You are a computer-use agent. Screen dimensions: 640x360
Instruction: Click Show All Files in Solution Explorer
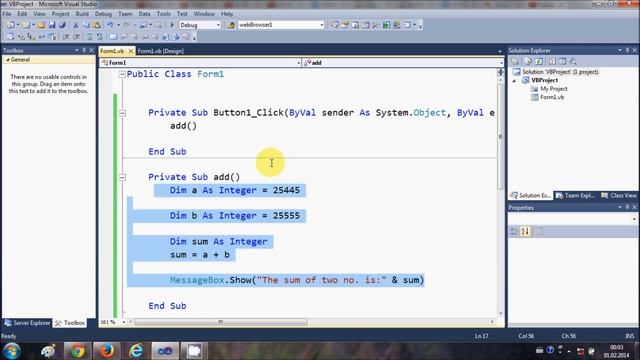528,61
